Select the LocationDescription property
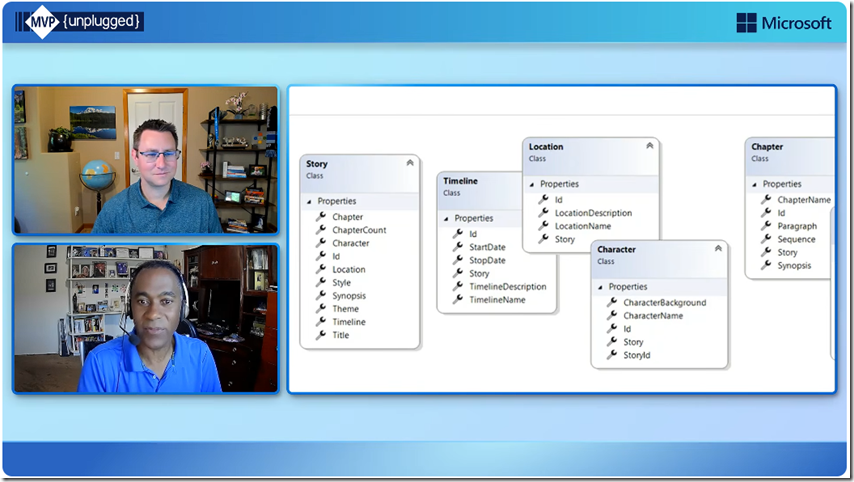This screenshot has height=482, width=854. click(593, 213)
